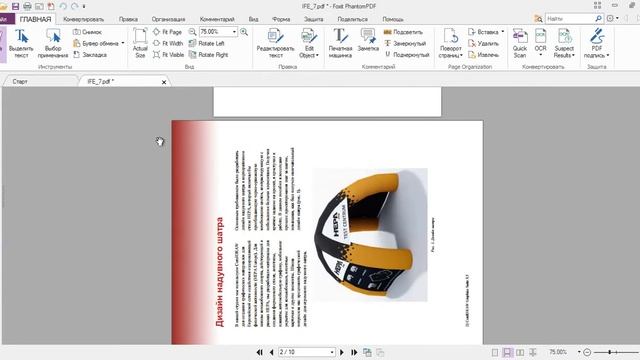Screen dimensions: 640x360
Task: Expand Suspect Results dropdown
Action: click(573, 56)
